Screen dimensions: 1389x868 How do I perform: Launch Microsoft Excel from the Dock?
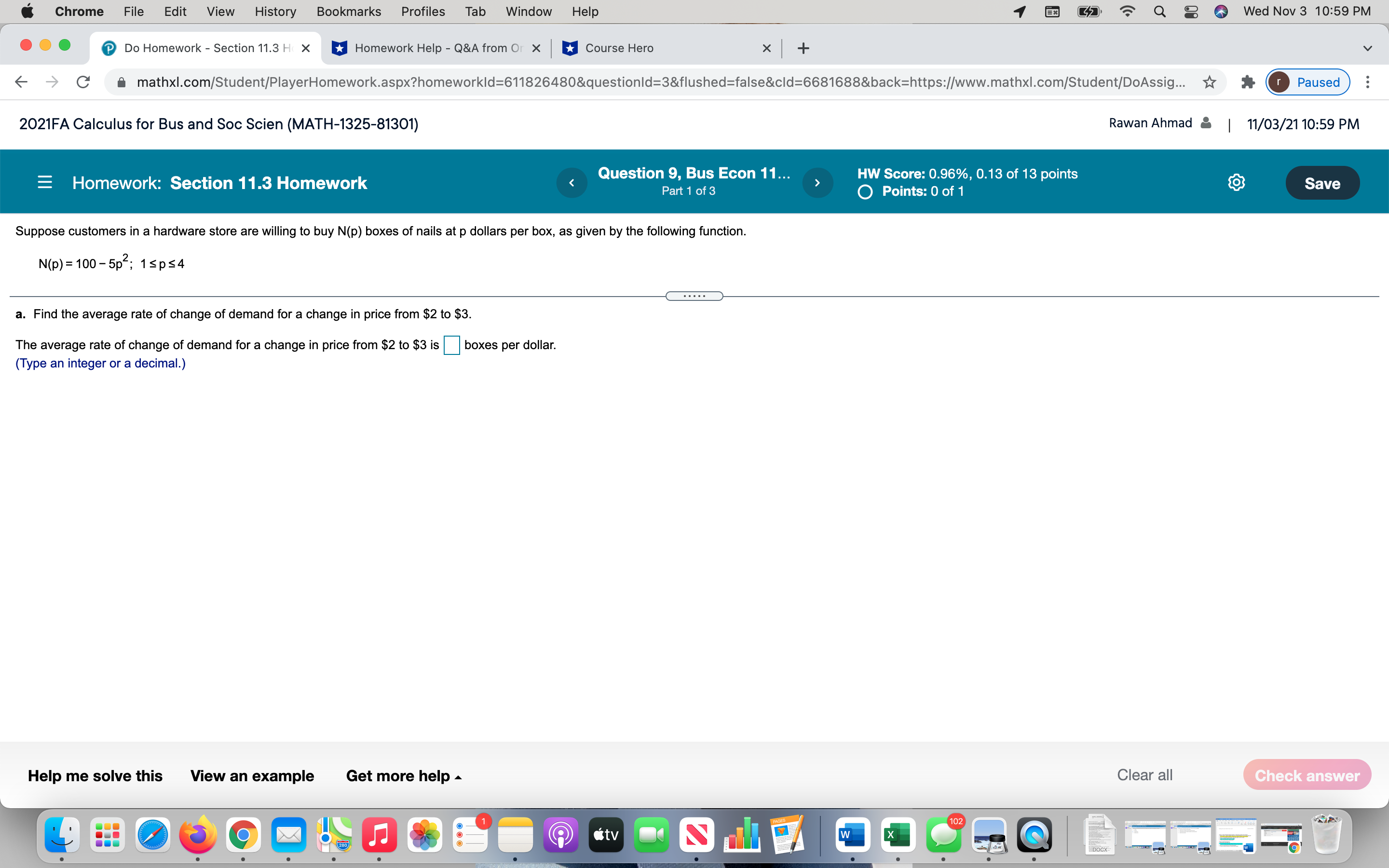pos(897,835)
